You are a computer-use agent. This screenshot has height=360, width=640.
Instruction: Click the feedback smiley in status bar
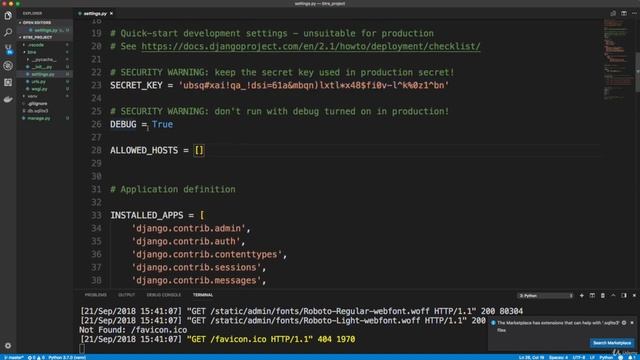pos(620,357)
